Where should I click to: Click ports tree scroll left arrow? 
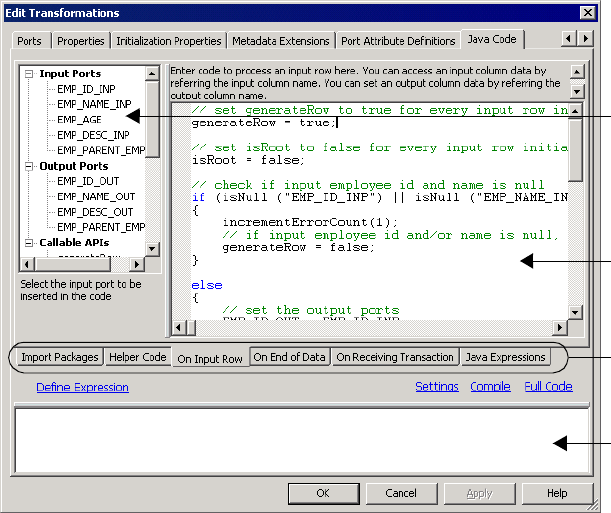tap(26, 264)
